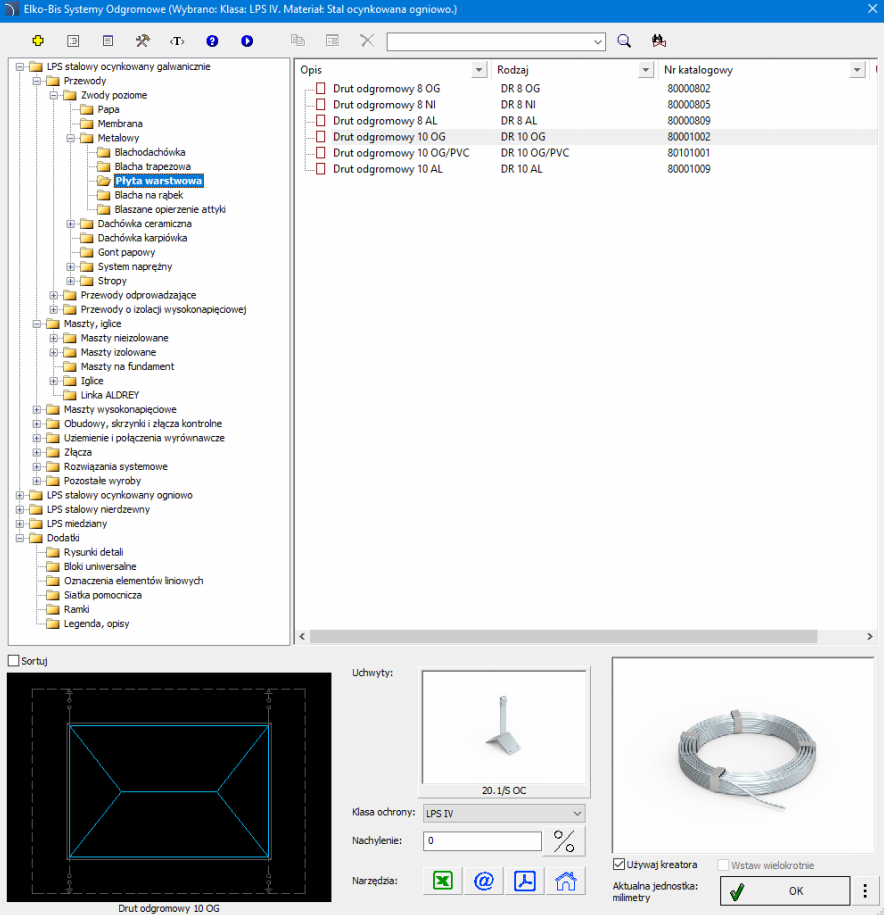The image size is (884, 915).
Task: Click the Nachylenie input field
Action: click(482, 841)
